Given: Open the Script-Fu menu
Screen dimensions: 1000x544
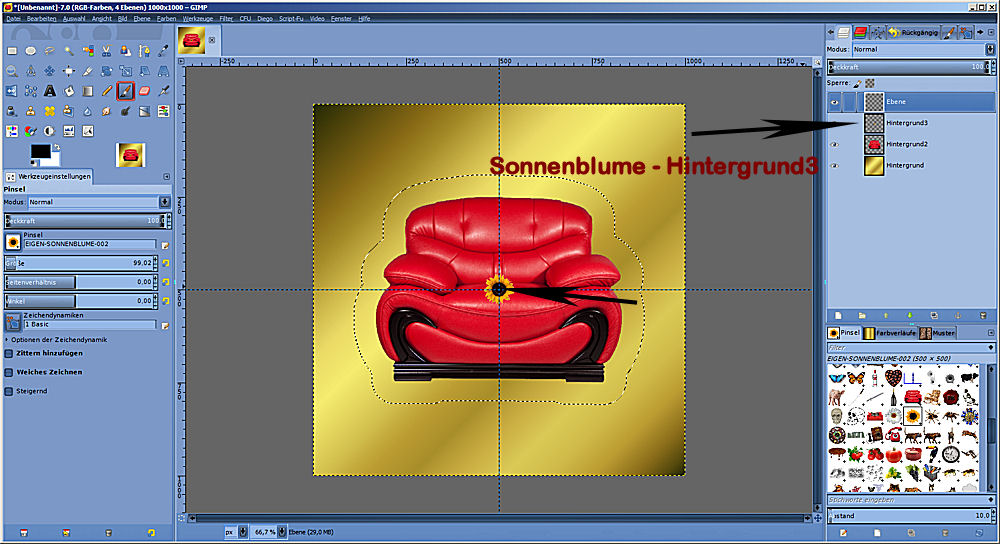Looking at the screenshot, I should coord(291,18).
